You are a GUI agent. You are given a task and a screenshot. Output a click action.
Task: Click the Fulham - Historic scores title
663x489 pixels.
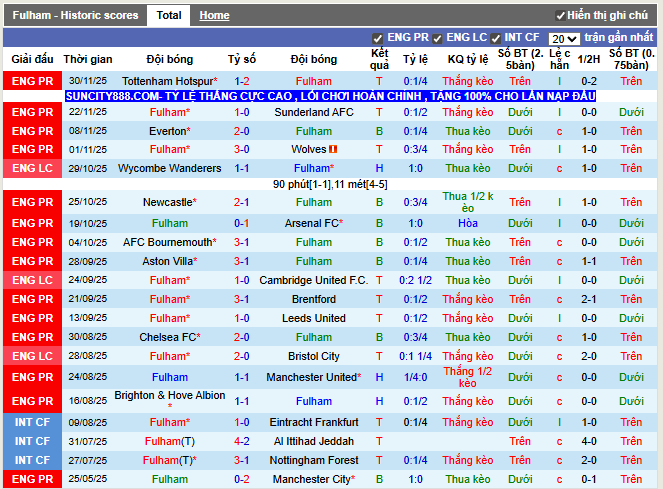pyautogui.click(x=75, y=15)
